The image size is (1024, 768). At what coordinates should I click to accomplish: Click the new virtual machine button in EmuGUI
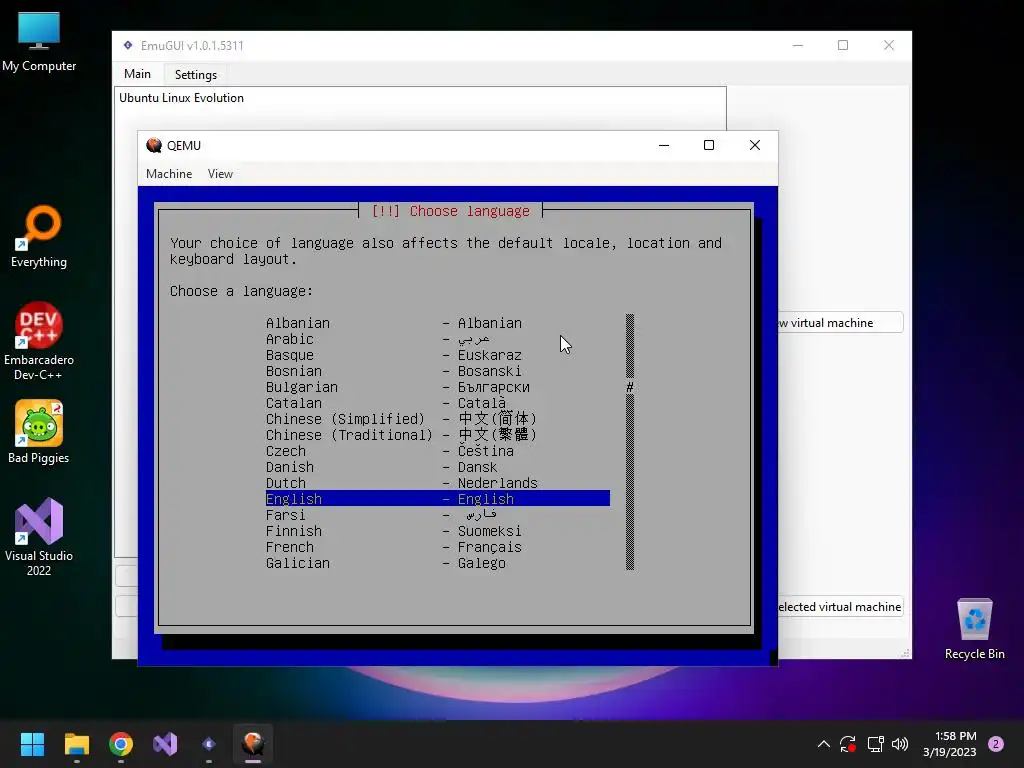(x=840, y=323)
